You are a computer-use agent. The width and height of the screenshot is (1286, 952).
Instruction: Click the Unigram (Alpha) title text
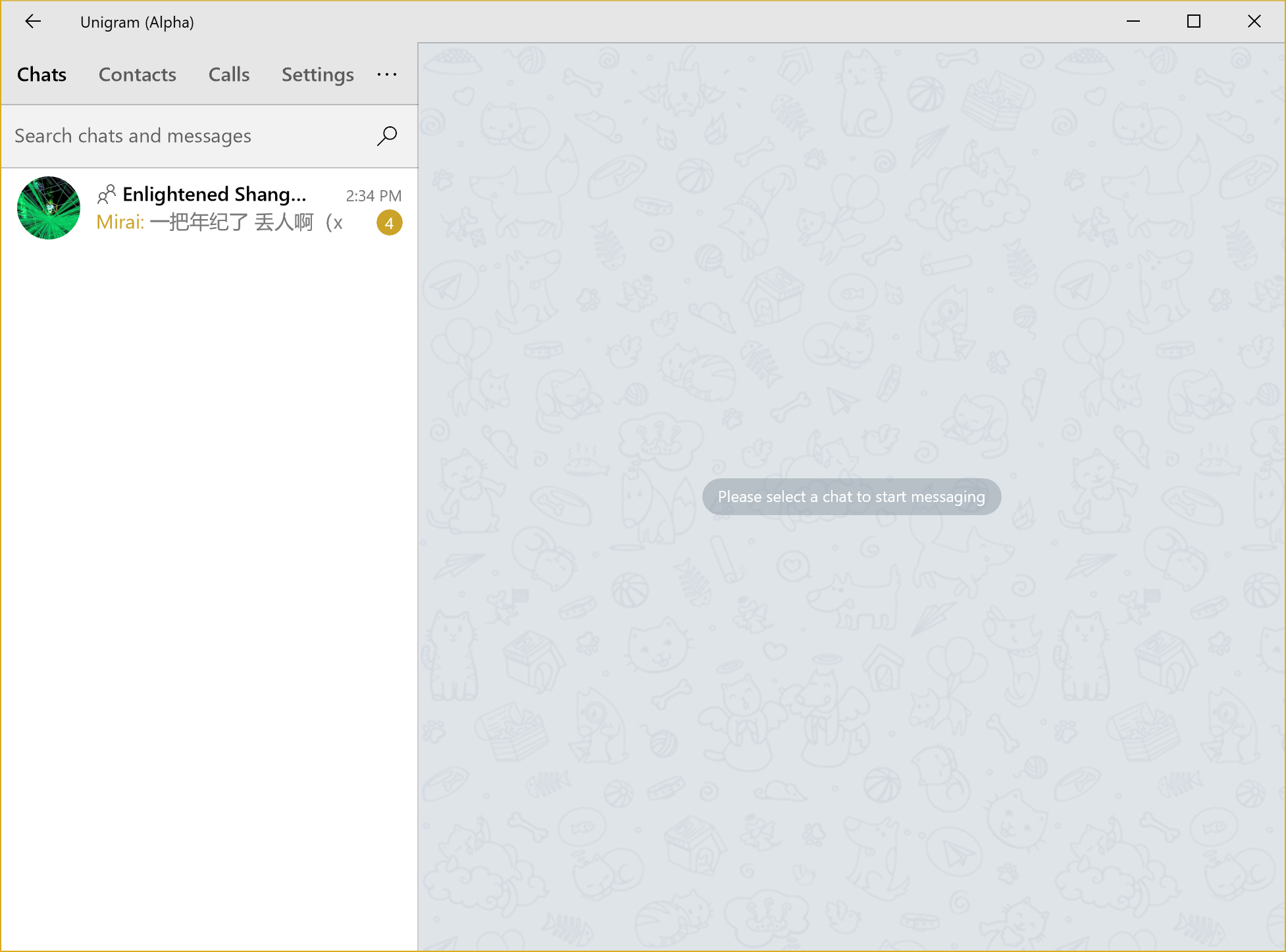[x=136, y=22]
